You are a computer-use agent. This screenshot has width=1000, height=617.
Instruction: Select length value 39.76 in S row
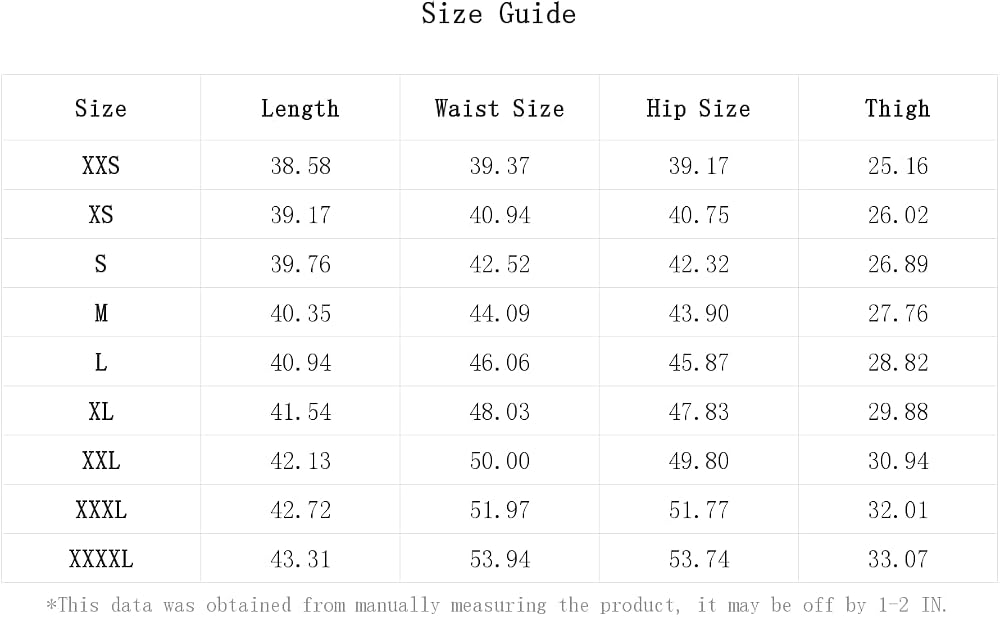click(x=300, y=264)
